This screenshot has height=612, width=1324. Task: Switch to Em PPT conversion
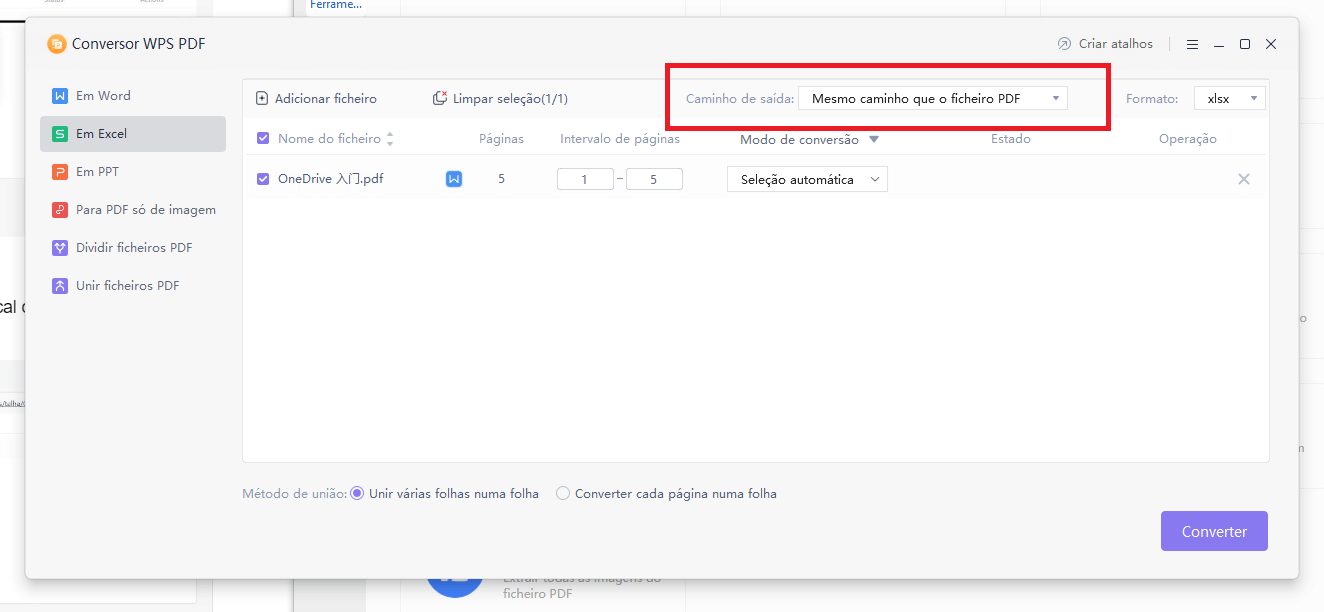click(133, 172)
